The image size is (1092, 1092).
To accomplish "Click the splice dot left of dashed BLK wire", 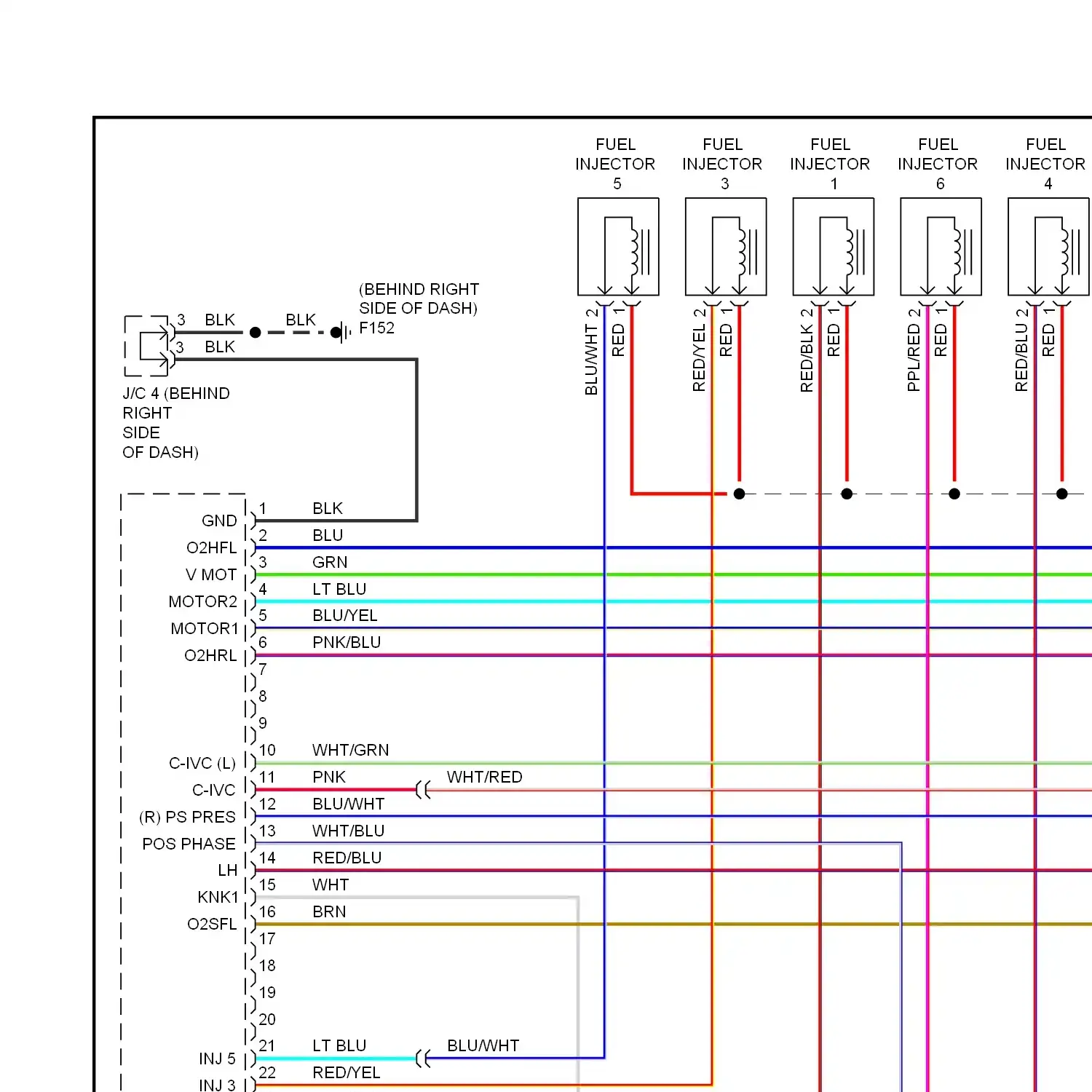I will (255, 333).
